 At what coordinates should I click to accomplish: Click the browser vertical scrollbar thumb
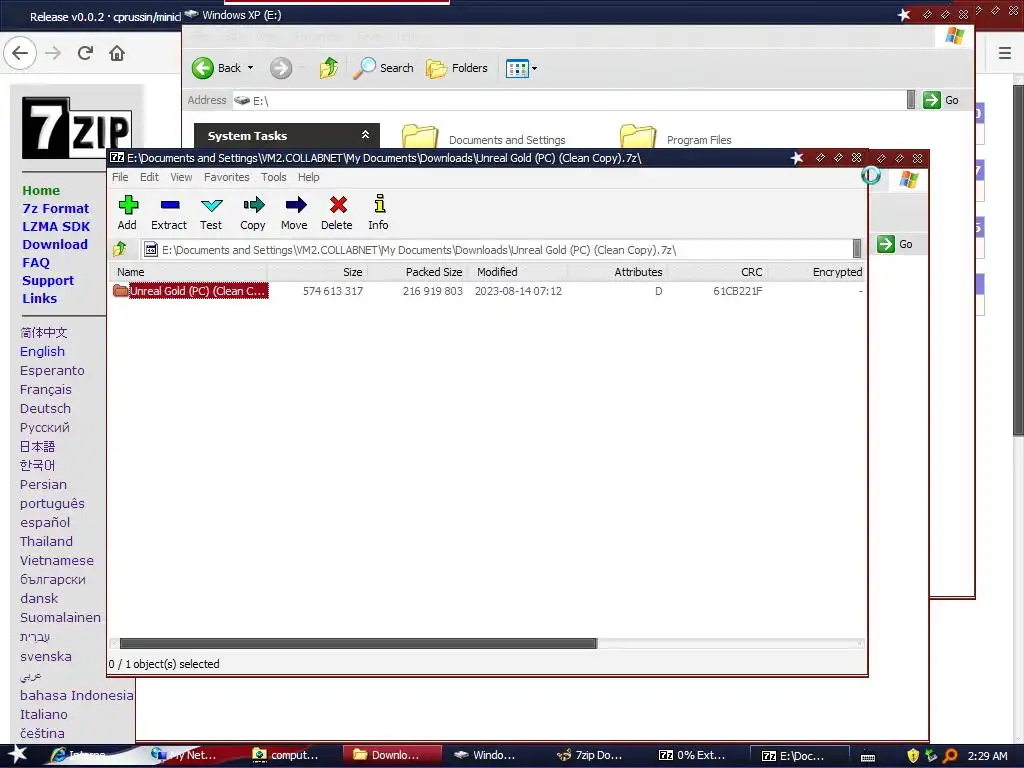pyautogui.click(x=1018, y=259)
